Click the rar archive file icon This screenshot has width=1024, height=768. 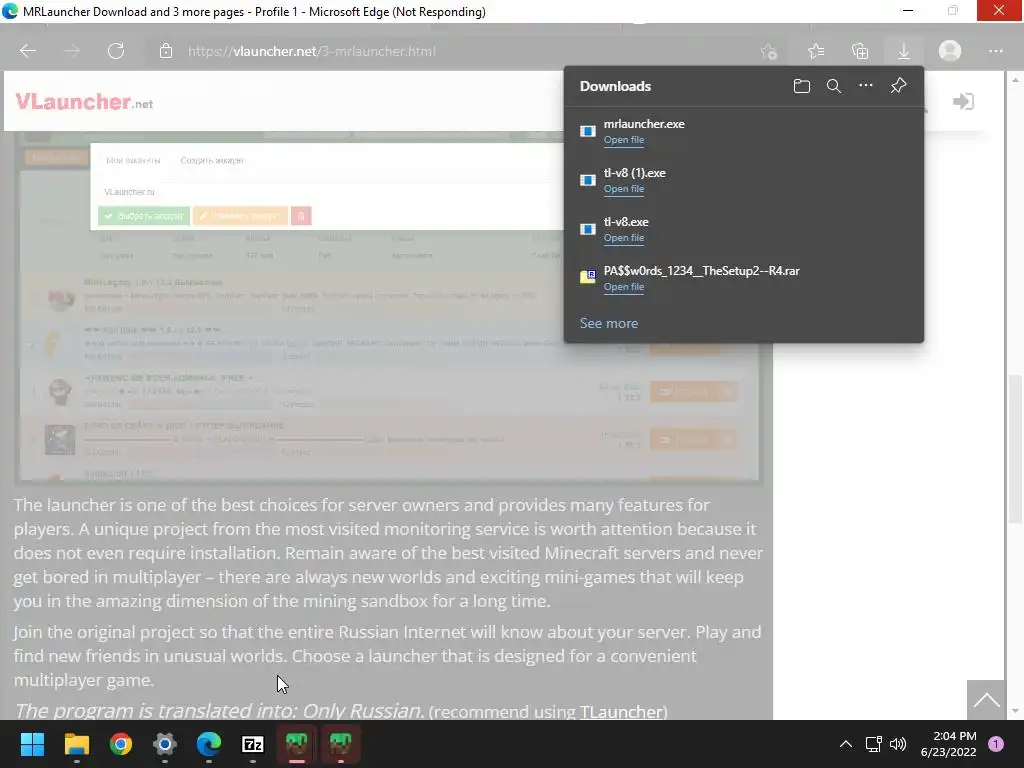588,277
